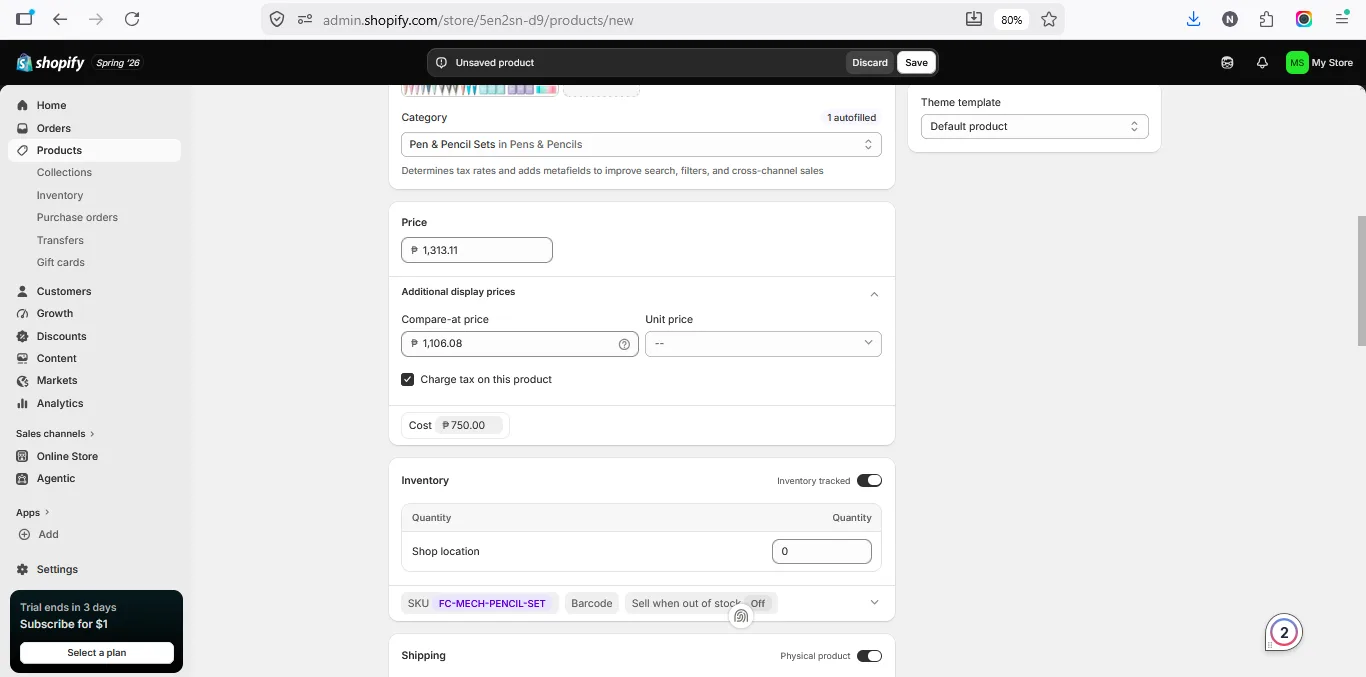Bookmark this page with star icon
The height and width of the screenshot is (677, 1366).
click(x=1049, y=19)
